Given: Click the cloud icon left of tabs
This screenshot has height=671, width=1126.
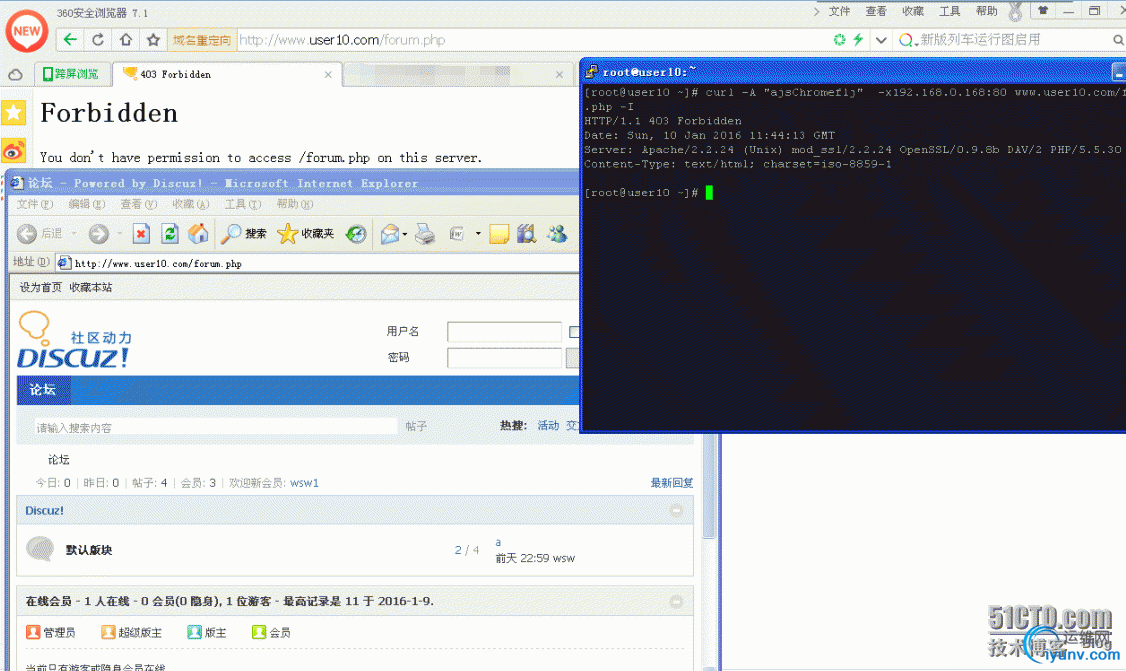Looking at the screenshot, I should pyautogui.click(x=15, y=75).
